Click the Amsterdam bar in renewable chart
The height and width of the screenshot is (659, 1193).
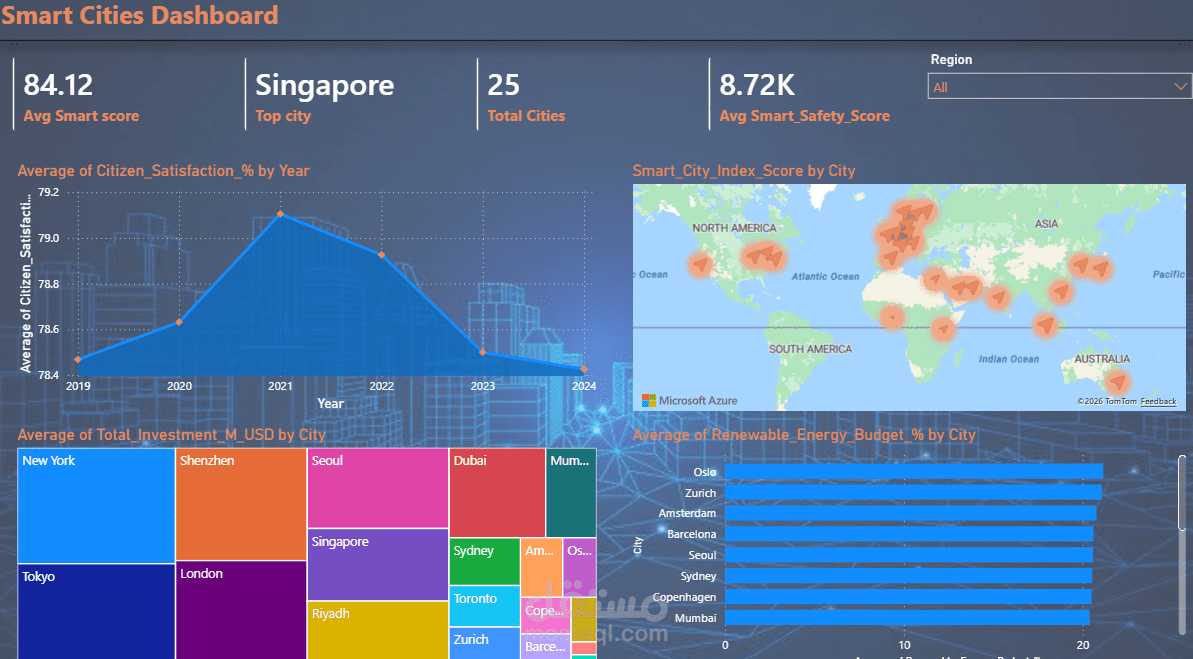[x=911, y=514]
